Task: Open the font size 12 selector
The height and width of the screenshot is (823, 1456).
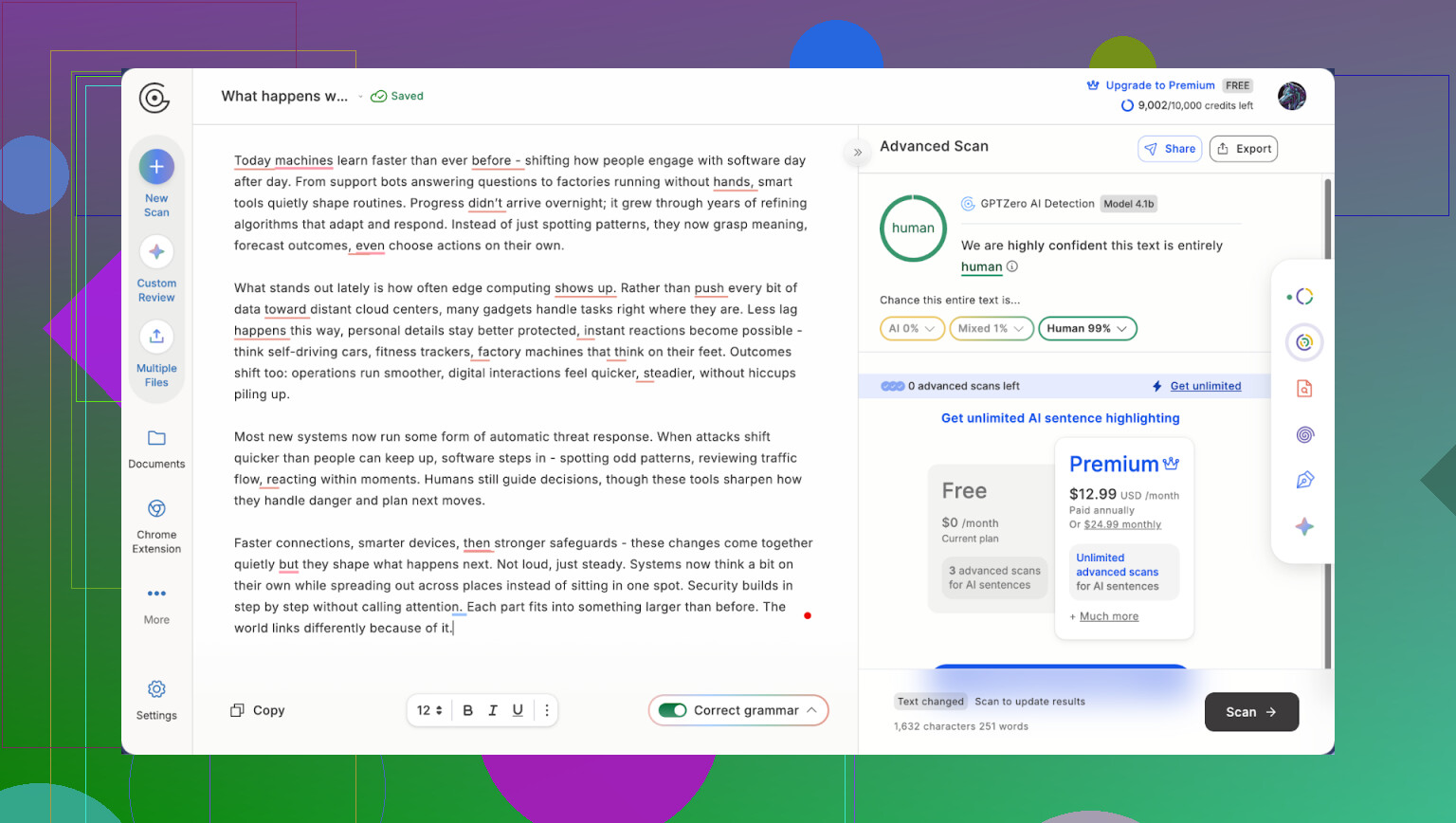Action: point(429,710)
